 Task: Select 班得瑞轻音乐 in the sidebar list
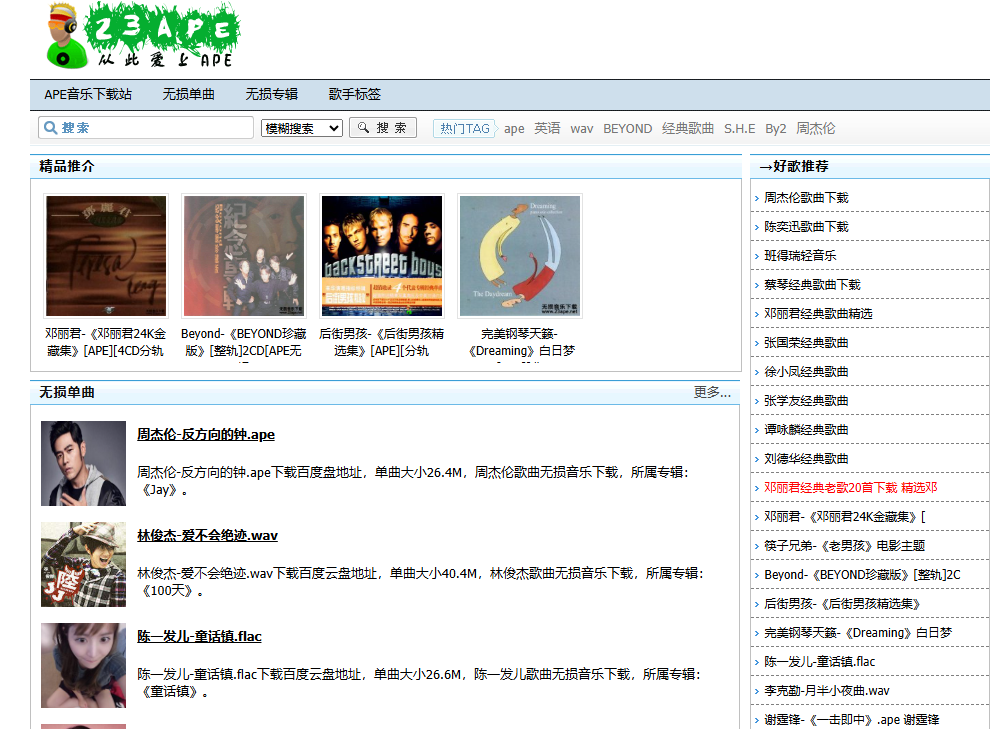click(800, 255)
